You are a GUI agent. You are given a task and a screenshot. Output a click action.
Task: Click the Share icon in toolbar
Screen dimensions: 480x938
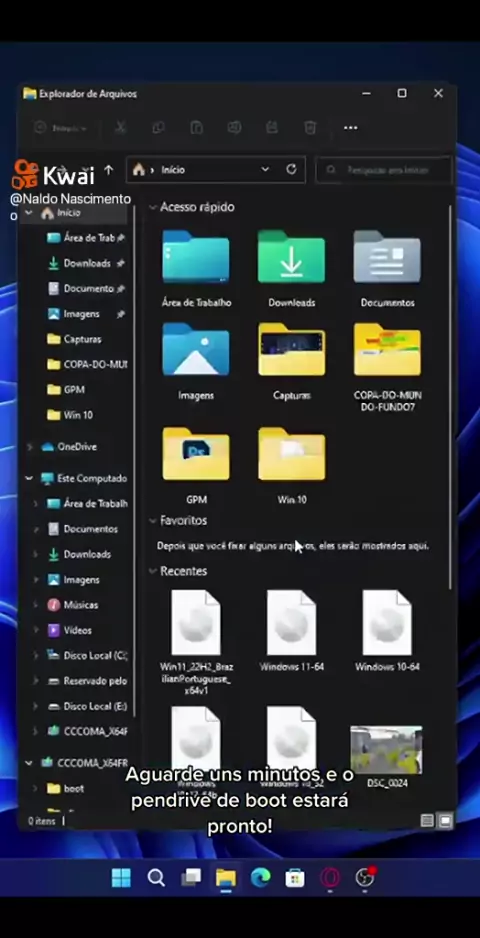[x=272, y=127]
